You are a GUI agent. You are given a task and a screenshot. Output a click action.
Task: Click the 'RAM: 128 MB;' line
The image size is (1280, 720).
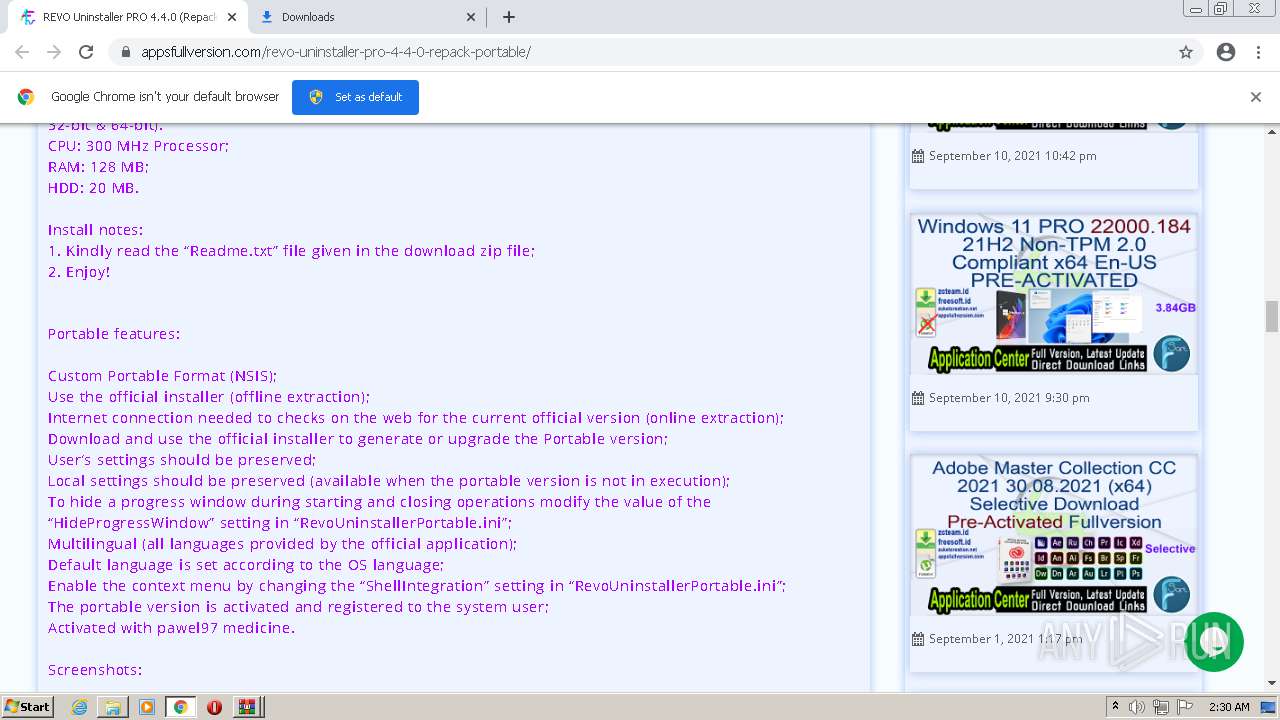(98, 167)
